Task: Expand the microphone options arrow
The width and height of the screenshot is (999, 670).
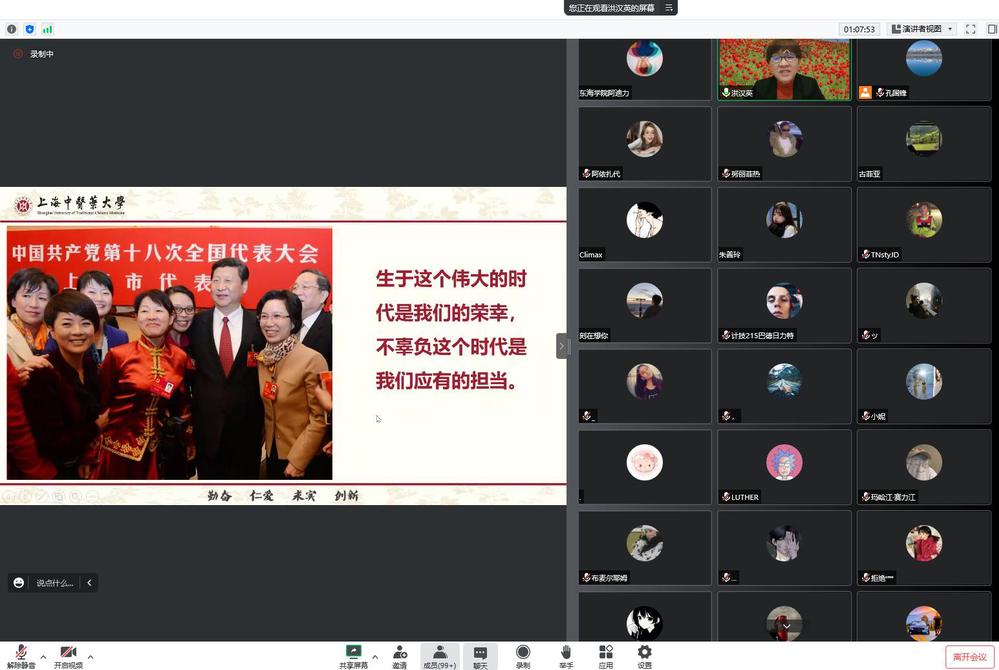Action: tap(42, 657)
